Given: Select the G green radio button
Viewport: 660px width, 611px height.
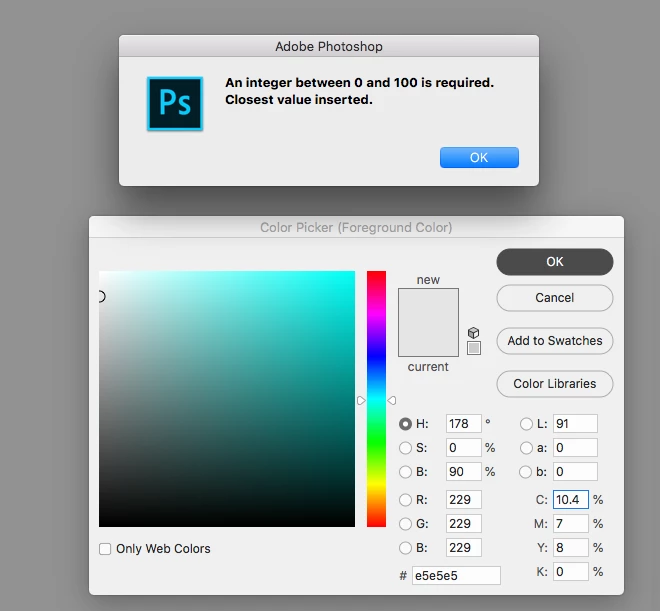Looking at the screenshot, I should click(x=405, y=524).
